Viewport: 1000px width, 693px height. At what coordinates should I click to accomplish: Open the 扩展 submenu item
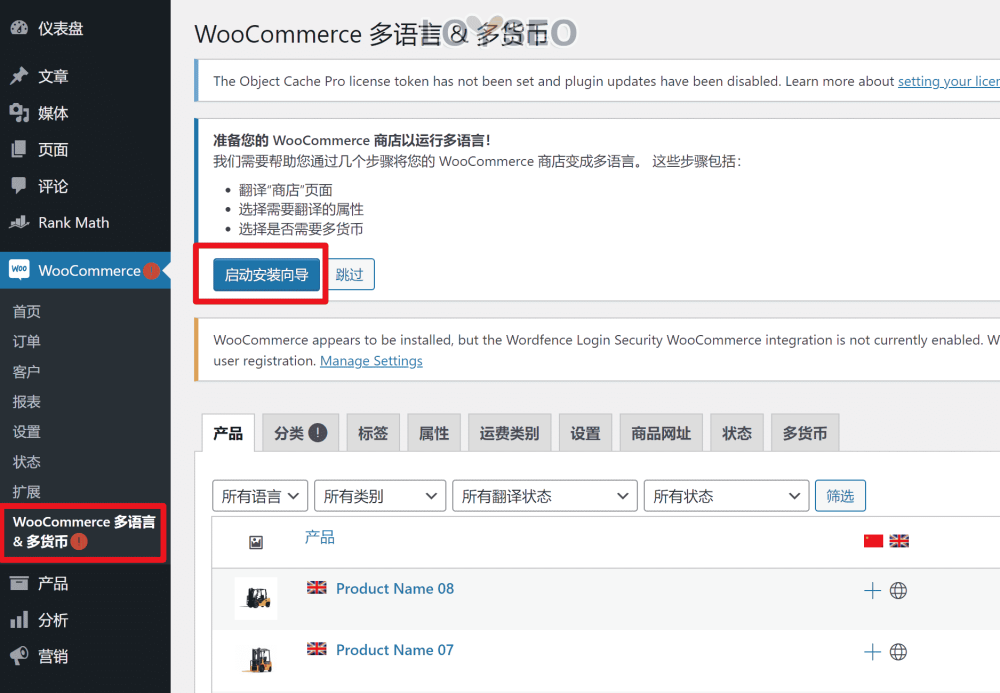coord(27,492)
